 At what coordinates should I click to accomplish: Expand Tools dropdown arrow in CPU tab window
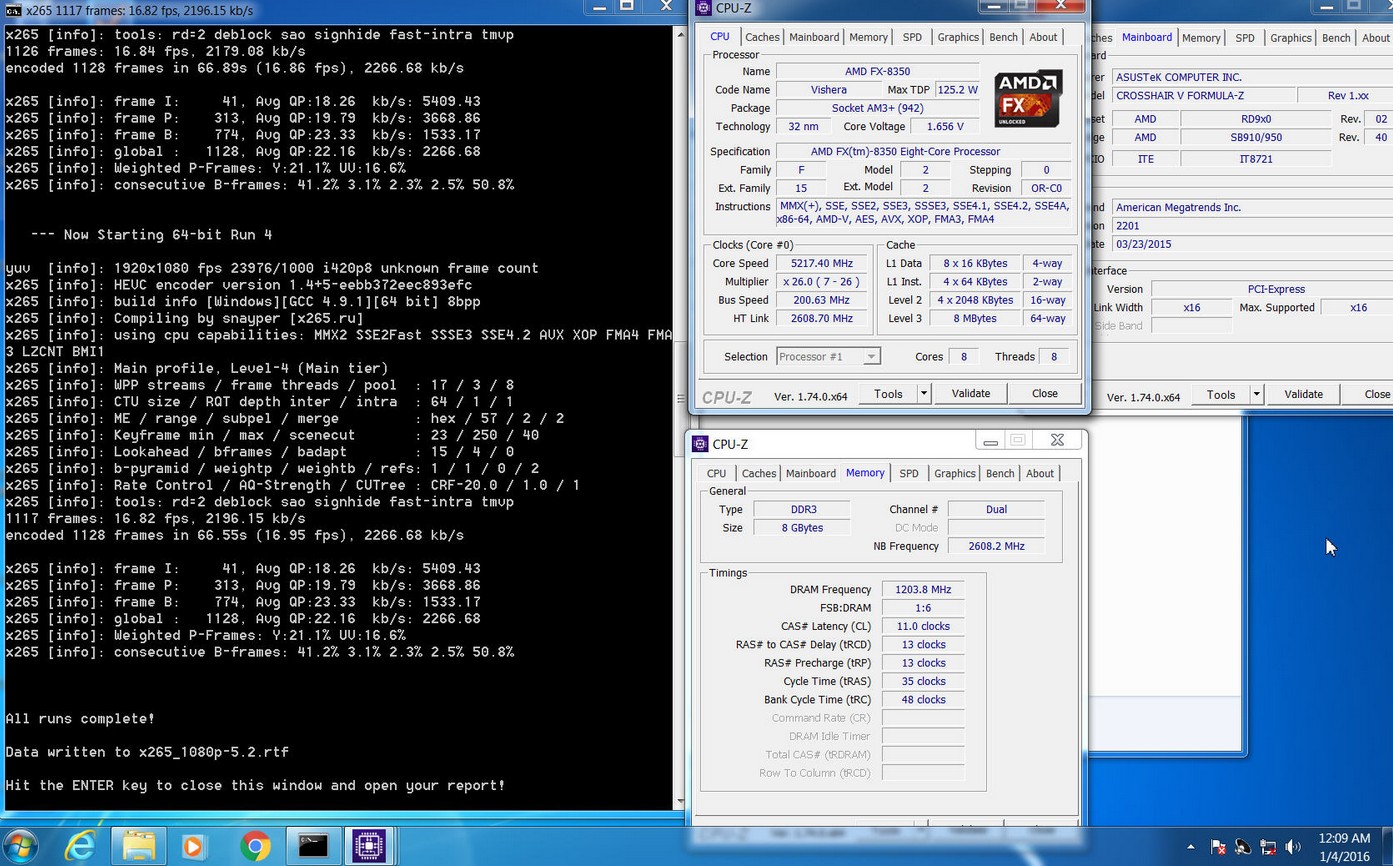point(923,394)
